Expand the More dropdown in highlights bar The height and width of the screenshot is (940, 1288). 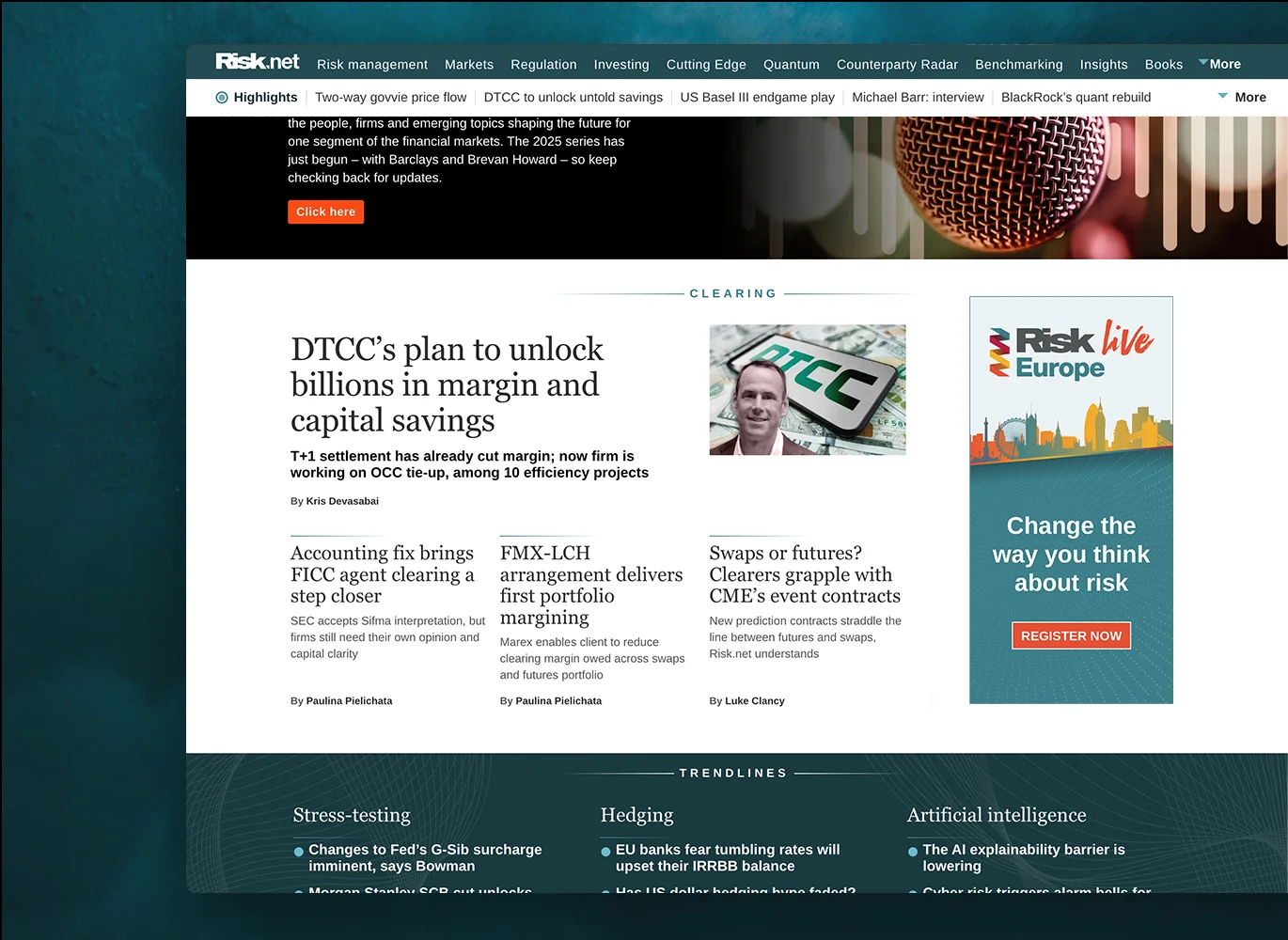(x=1242, y=97)
